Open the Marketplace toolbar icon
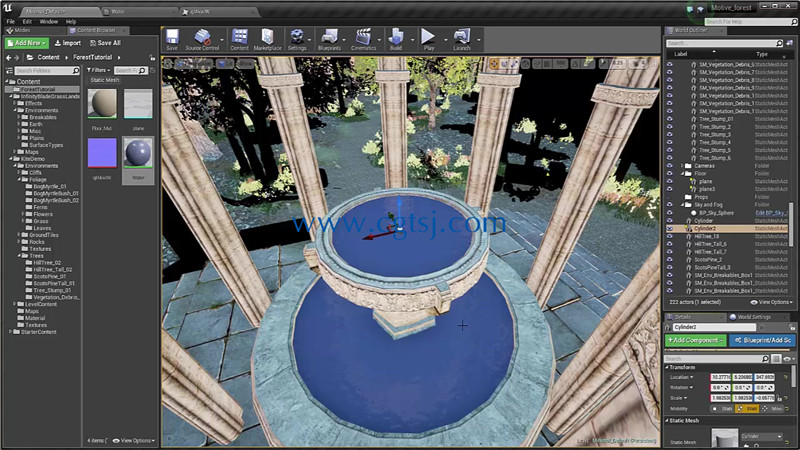Image resolution: width=800 pixels, height=450 pixels. pos(267,39)
